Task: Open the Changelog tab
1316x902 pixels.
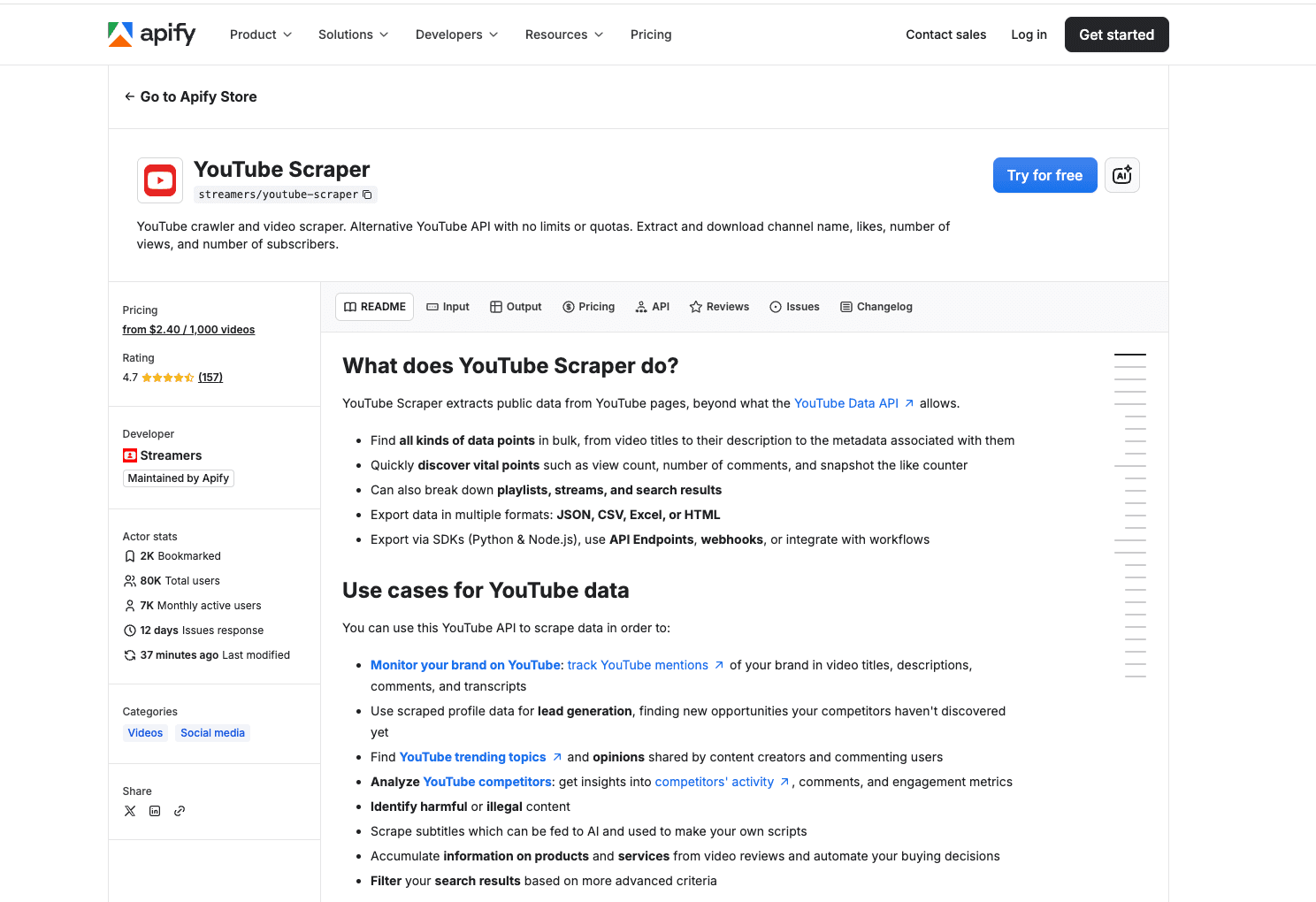Action: [876, 307]
